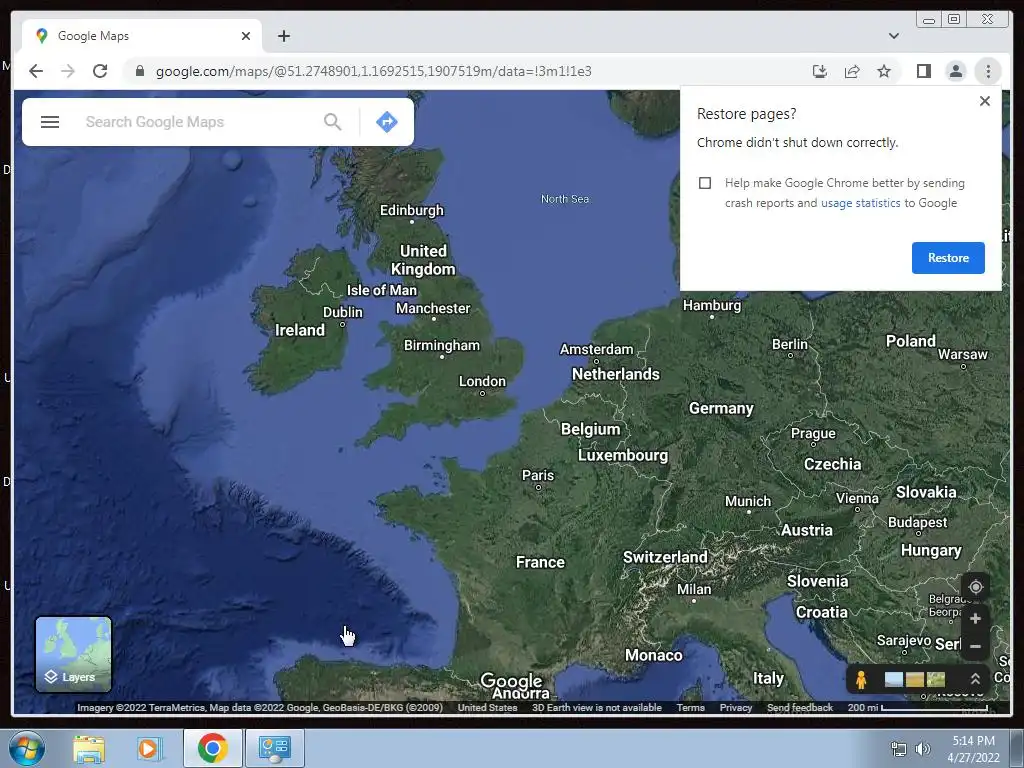
Task: Open the Windows Start menu
Action: pos(27,748)
